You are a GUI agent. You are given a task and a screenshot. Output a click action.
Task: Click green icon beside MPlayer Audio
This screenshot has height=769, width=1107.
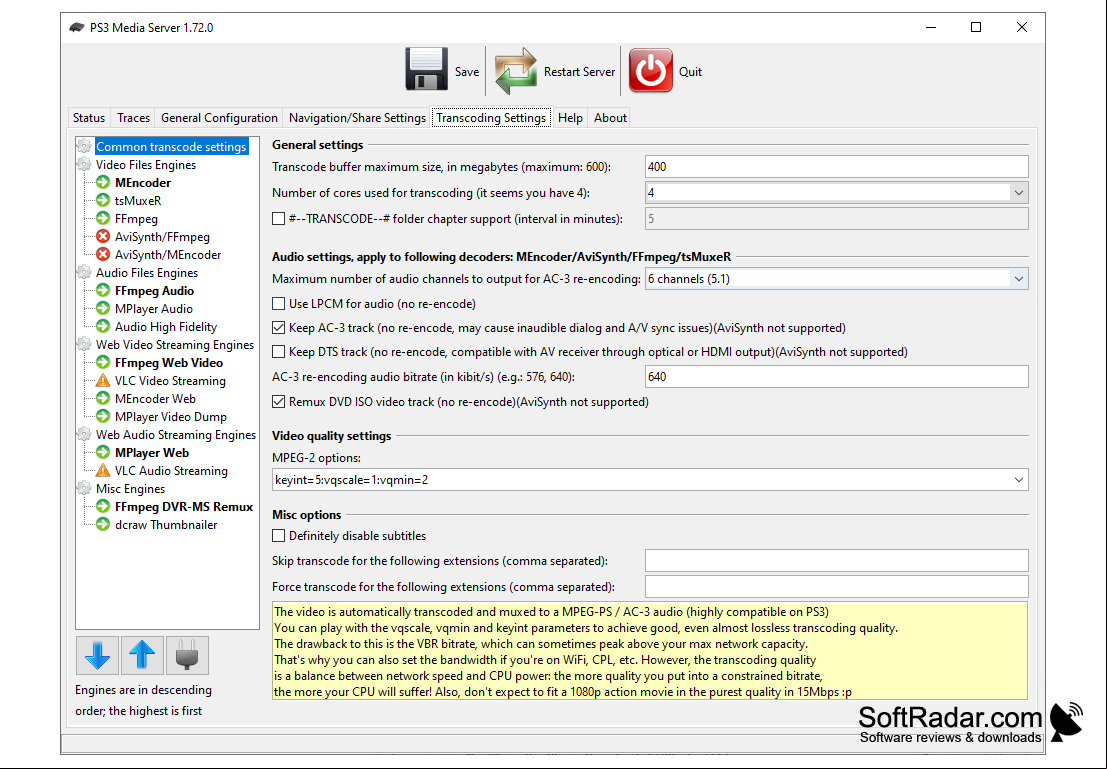pyautogui.click(x=103, y=309)
